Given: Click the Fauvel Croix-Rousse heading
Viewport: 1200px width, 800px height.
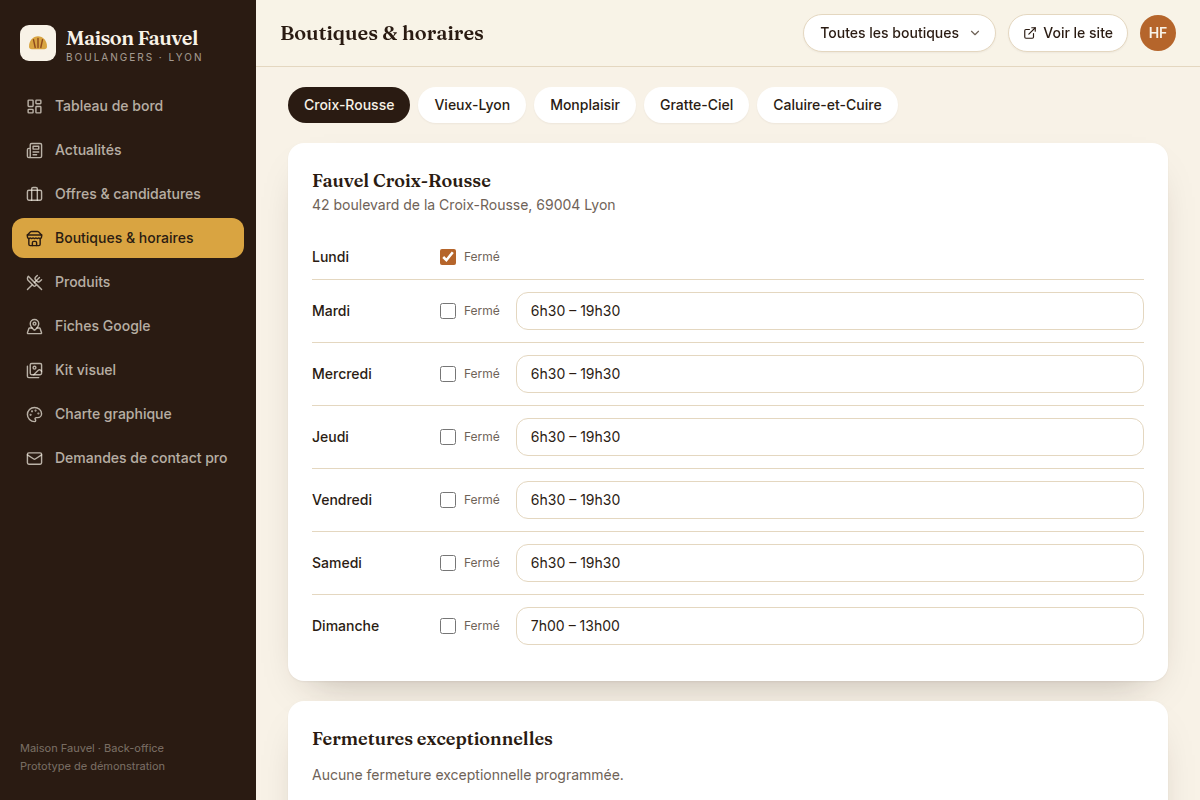Looking at the screenshot, I should point(401,181).
